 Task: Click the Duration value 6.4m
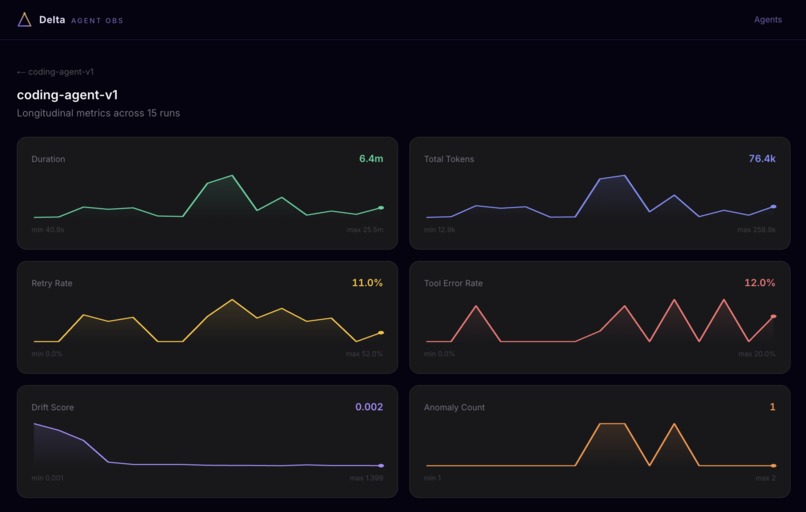371,159
